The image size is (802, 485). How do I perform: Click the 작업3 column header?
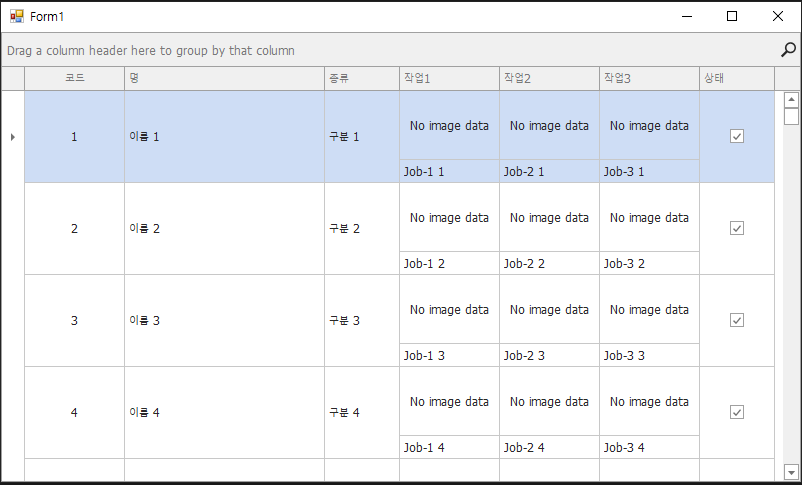click(x=650, y=78)
